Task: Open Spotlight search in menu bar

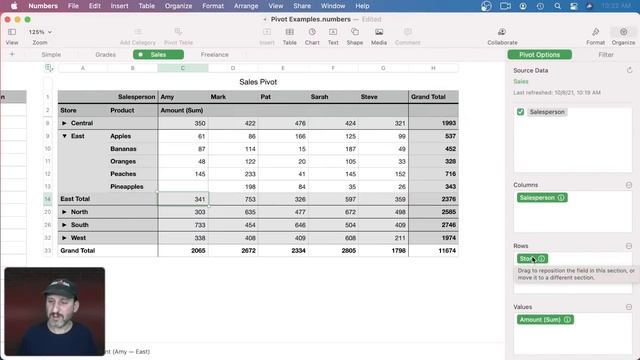Action: tap(557, 6)
